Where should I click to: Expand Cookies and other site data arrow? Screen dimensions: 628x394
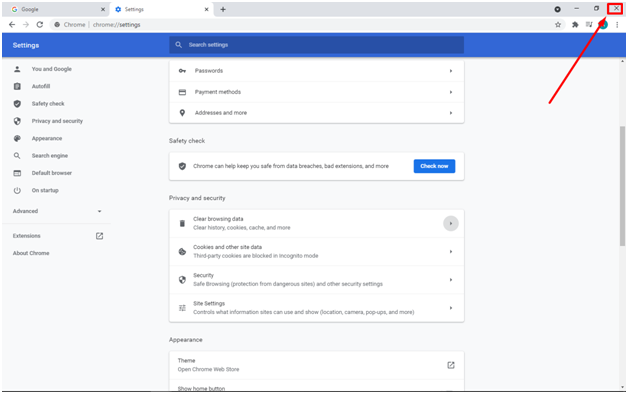(451, 251)
